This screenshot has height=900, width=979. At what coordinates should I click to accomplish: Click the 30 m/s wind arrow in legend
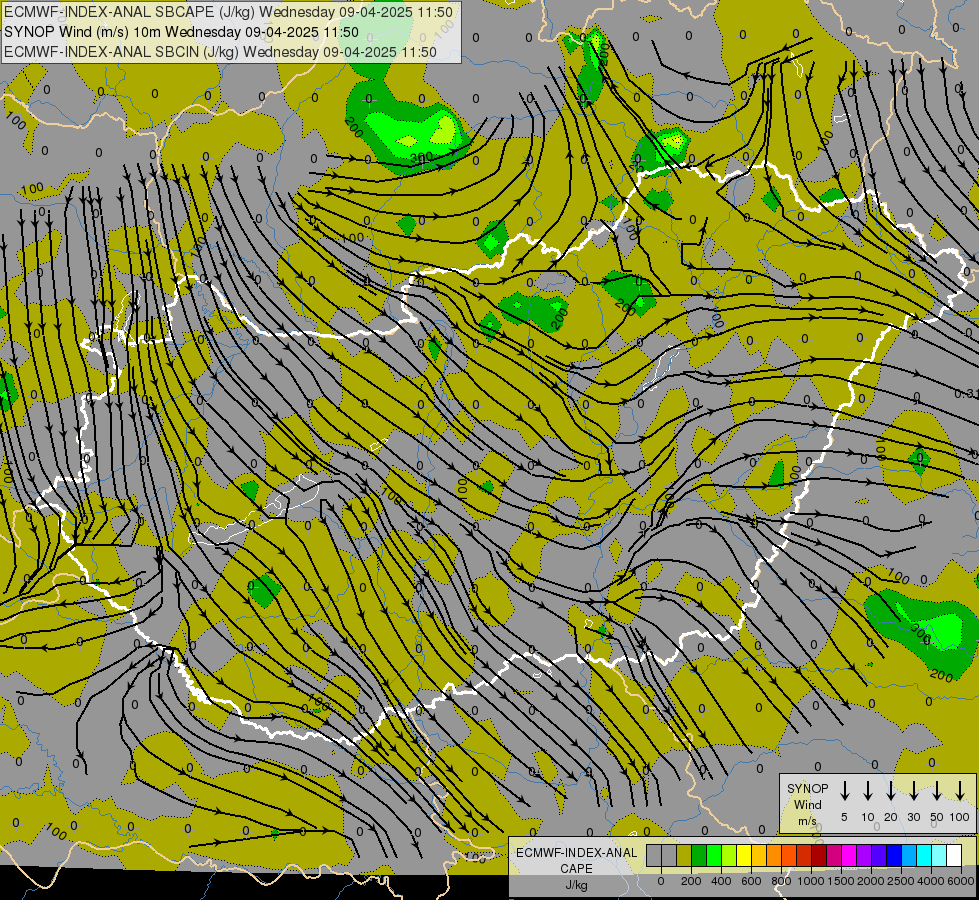(913, 791)
